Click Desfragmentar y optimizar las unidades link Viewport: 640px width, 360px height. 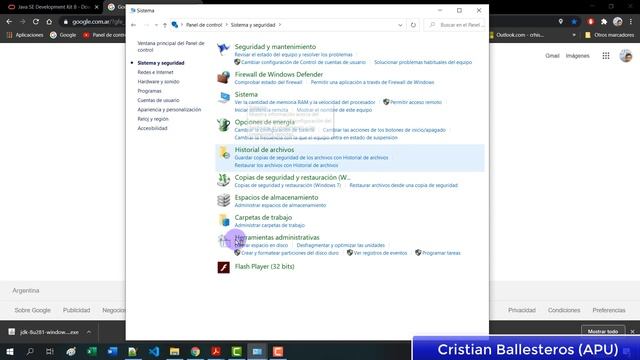point(340,245)
